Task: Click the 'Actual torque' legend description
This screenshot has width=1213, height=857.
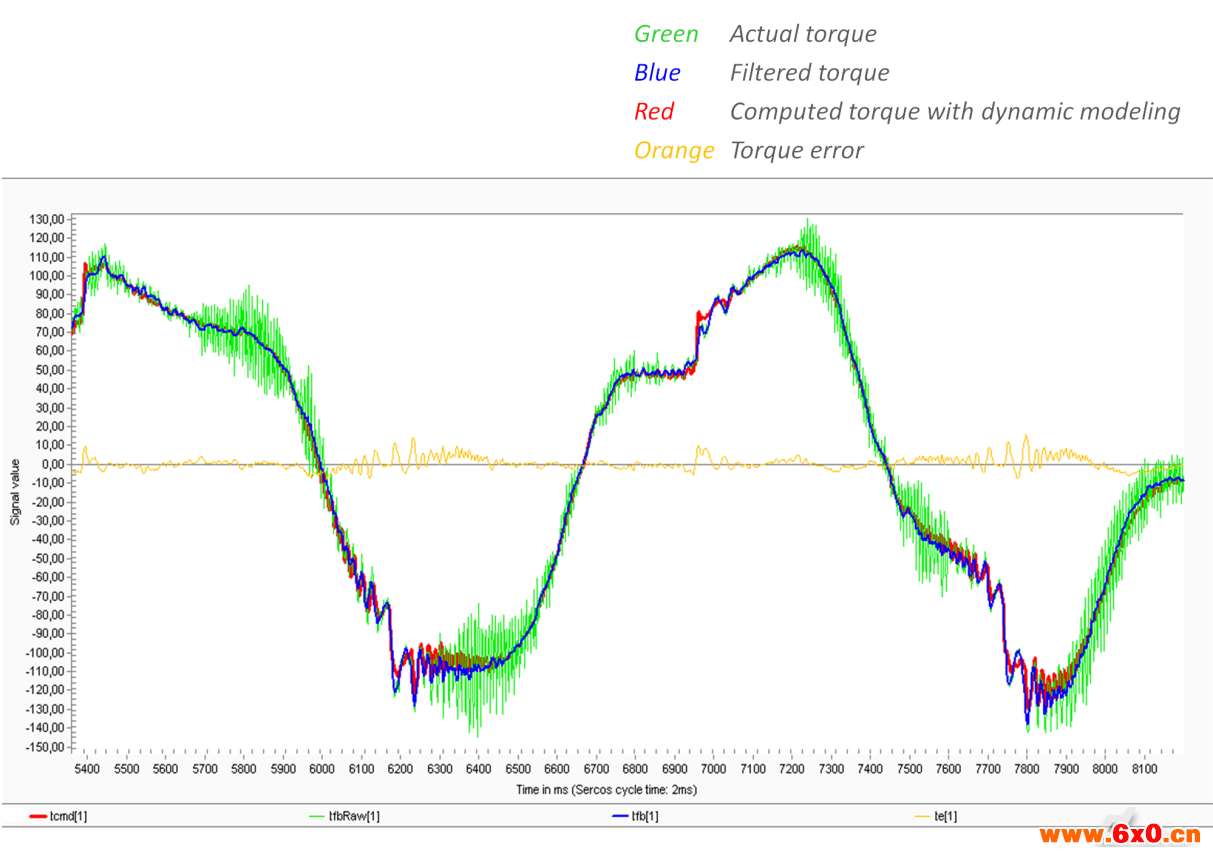Action: [x=803, y=34]
